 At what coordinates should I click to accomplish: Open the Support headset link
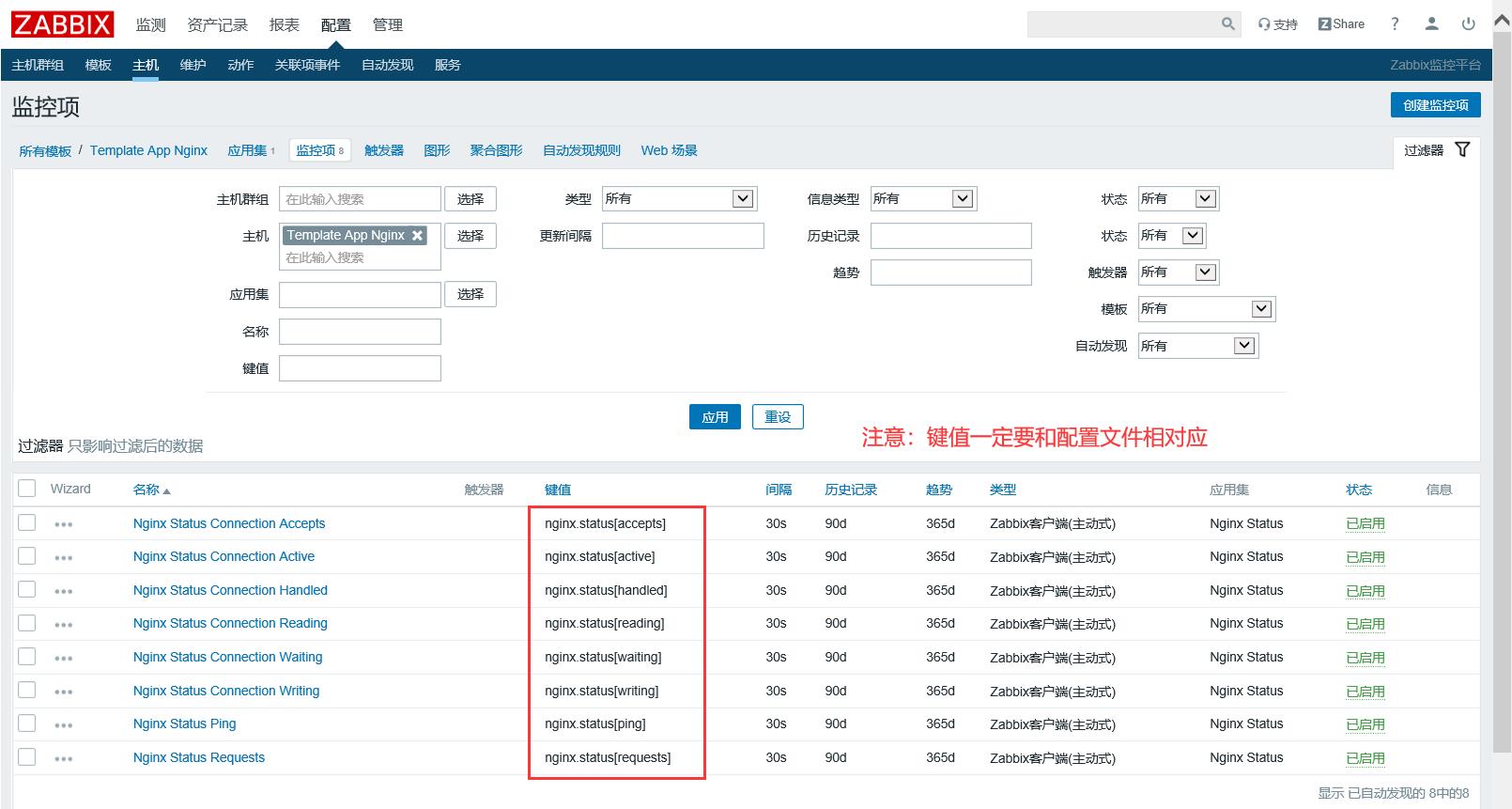[x=1277, y=24]
